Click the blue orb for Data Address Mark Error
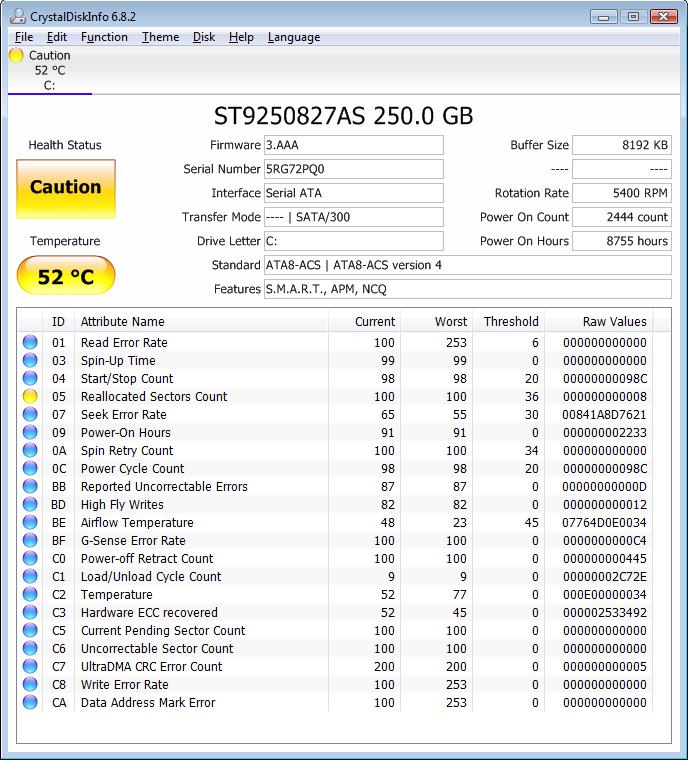The height and width of the screenshot is (760, 688). (x=30, y=702)
